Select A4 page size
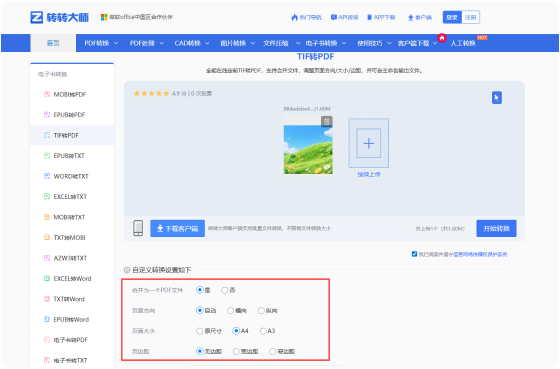560x369 pixels. click(236, 331)
